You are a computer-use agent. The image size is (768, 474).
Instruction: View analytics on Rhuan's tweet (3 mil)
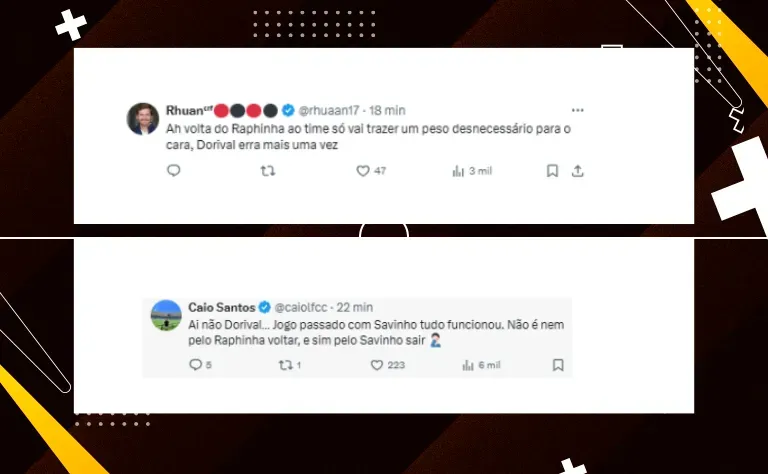[x=472, y=171]
